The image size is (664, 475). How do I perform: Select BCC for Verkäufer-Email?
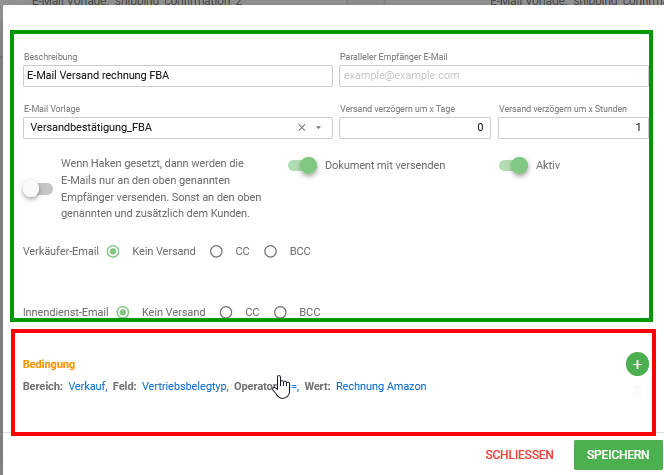point(270,251)
